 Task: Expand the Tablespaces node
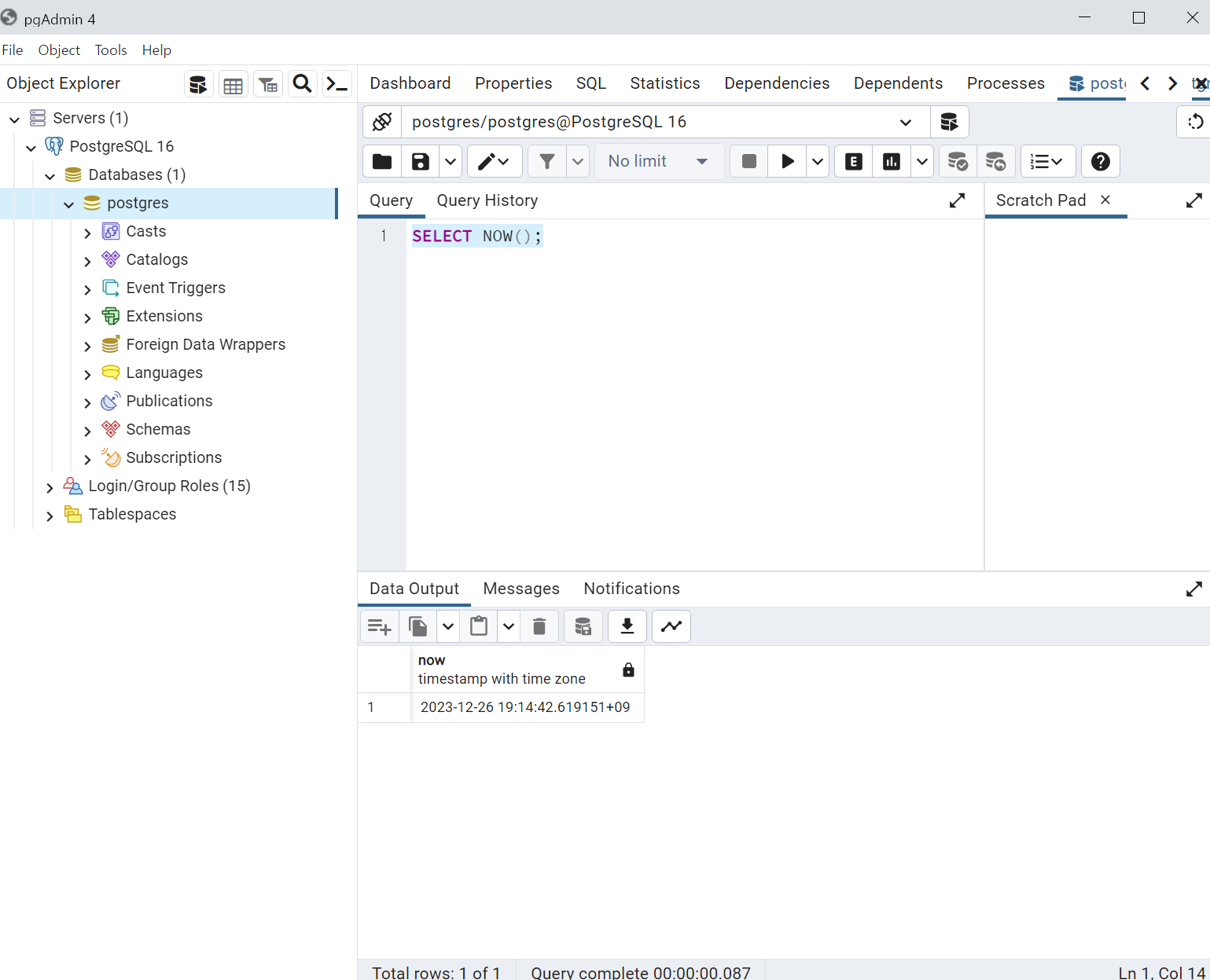click(50, 516)
